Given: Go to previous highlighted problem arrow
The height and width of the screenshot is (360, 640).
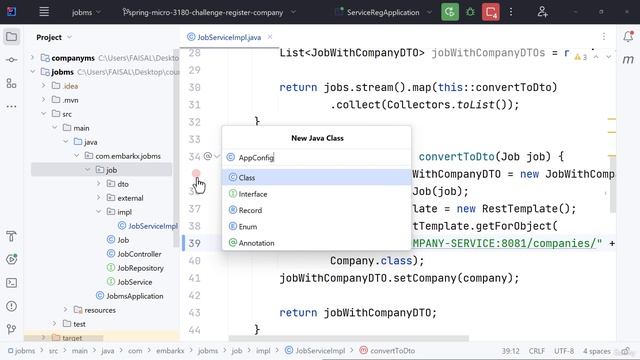Looking at the screenshot, I should click(596, 57).
